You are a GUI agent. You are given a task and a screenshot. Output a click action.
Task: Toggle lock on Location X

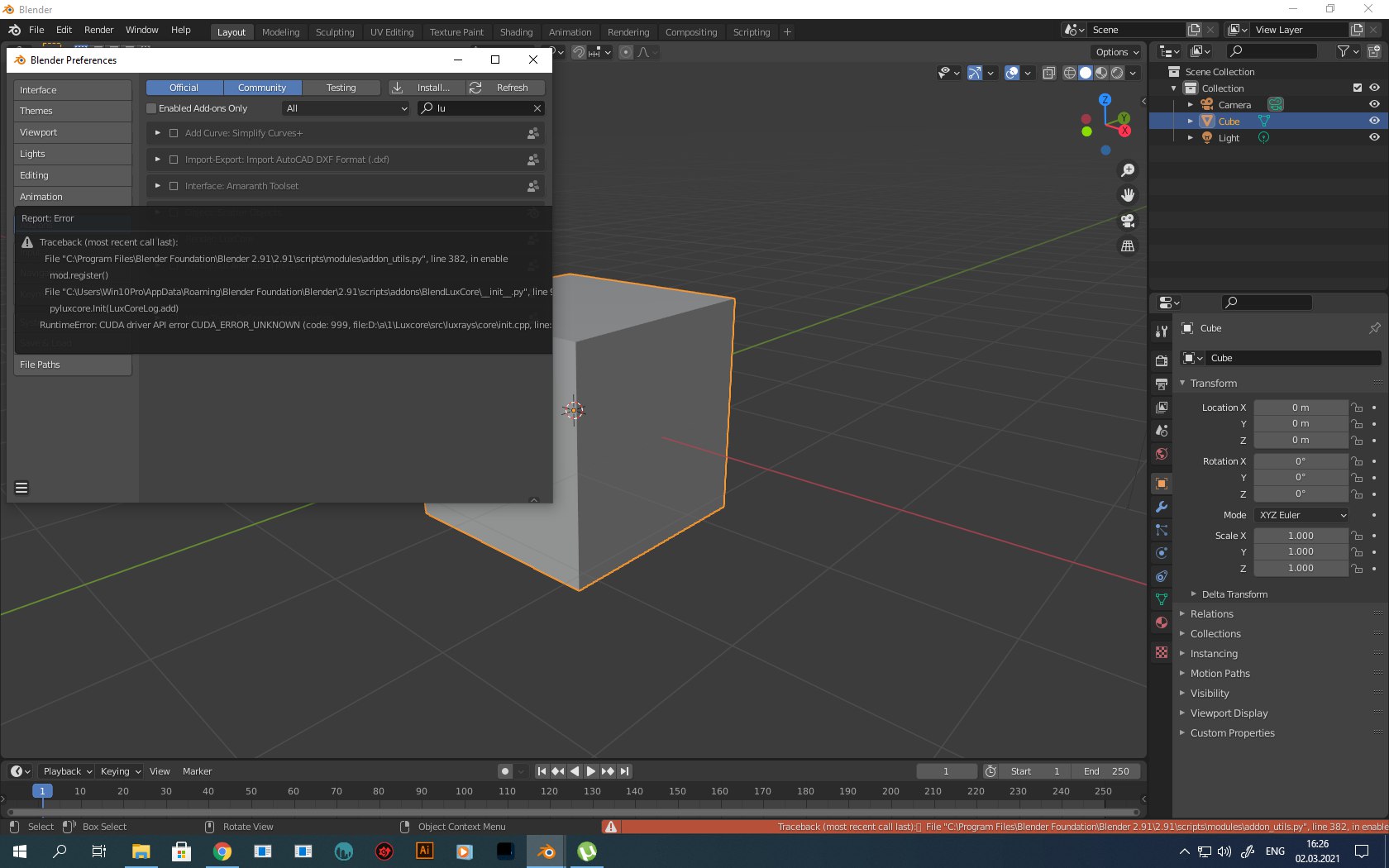tap(1358, 408)
